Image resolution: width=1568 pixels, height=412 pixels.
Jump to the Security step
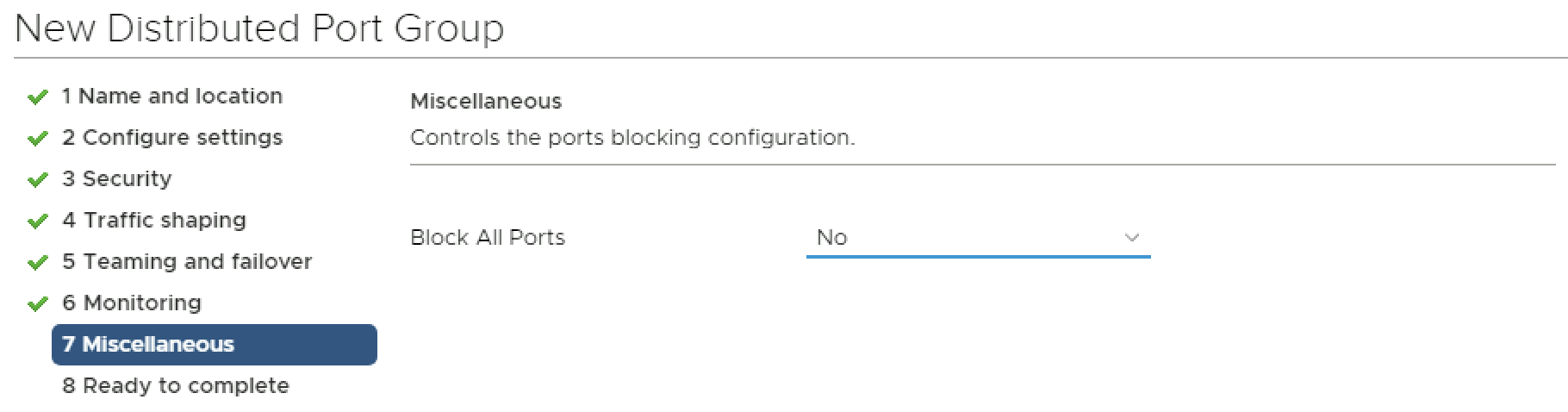(x=116, y=178)
